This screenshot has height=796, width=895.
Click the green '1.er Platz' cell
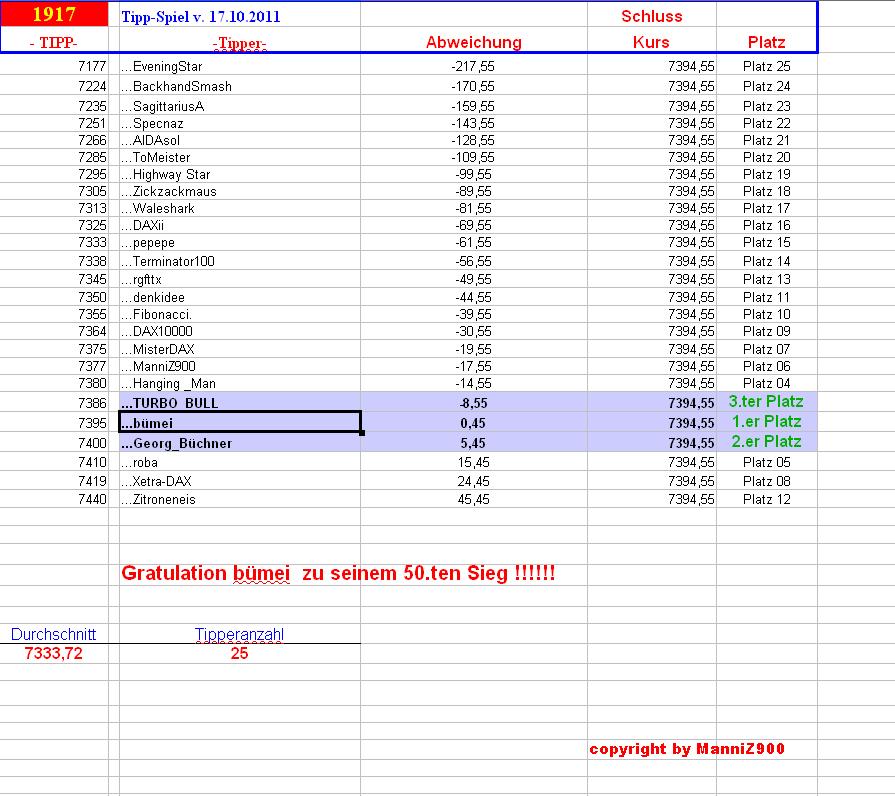tap(767, 422)
